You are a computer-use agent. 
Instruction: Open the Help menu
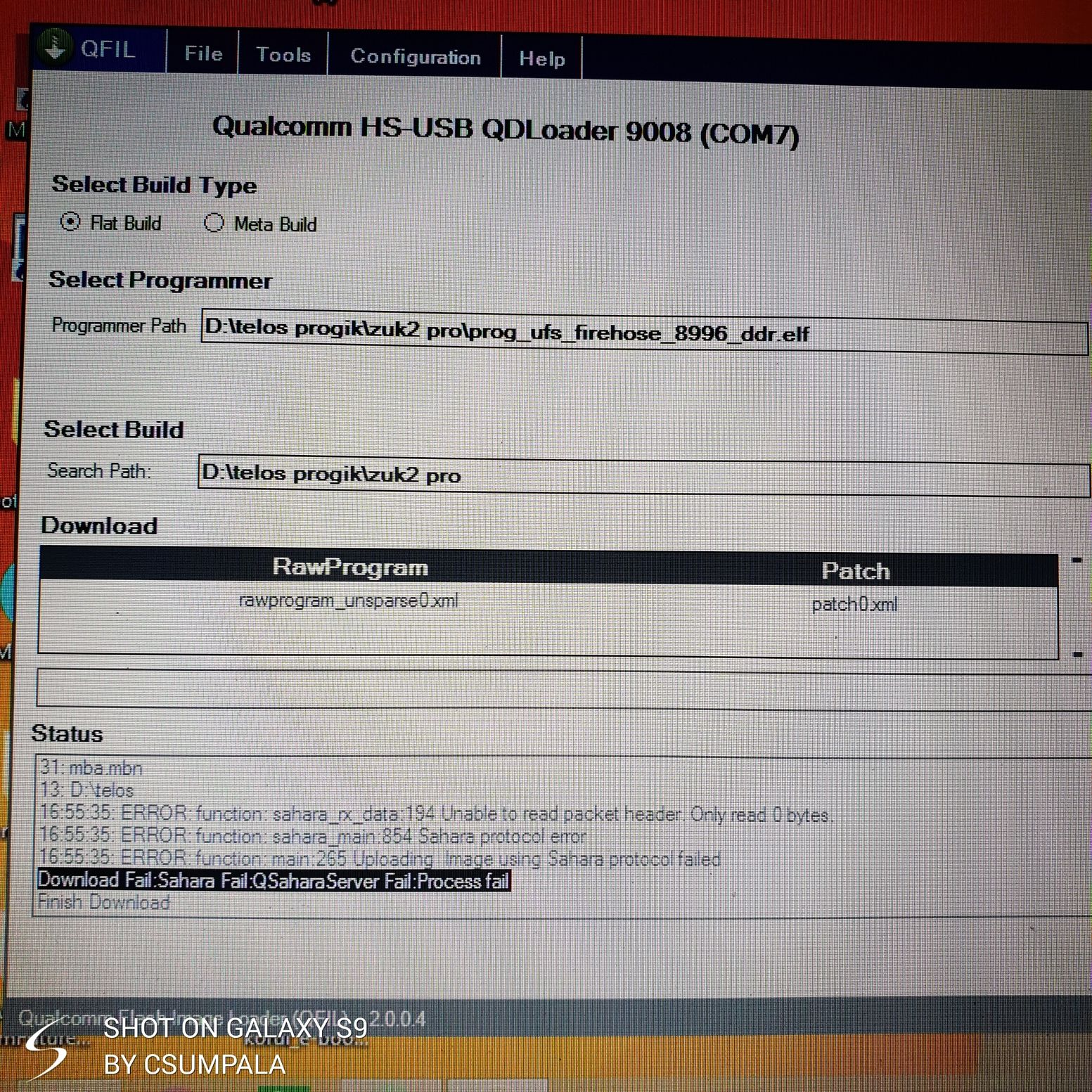click(541, 58)
